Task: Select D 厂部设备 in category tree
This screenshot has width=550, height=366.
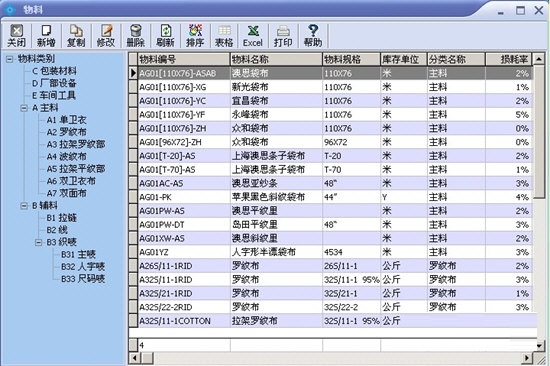Action: (54, 83)
